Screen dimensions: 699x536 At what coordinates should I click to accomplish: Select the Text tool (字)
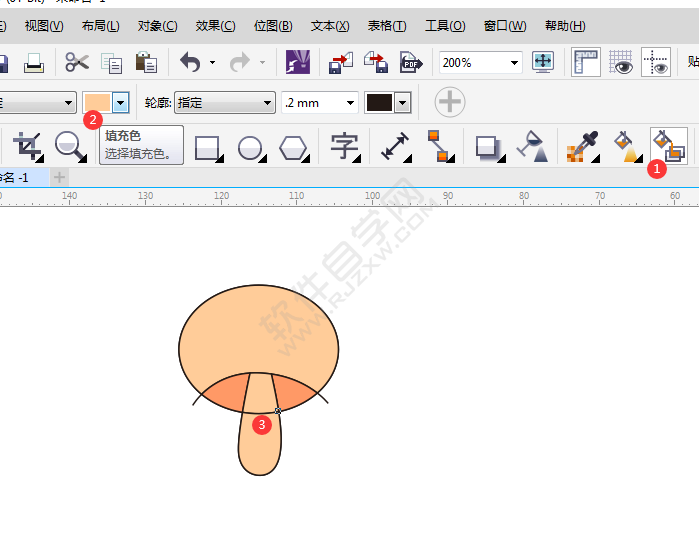344,148
